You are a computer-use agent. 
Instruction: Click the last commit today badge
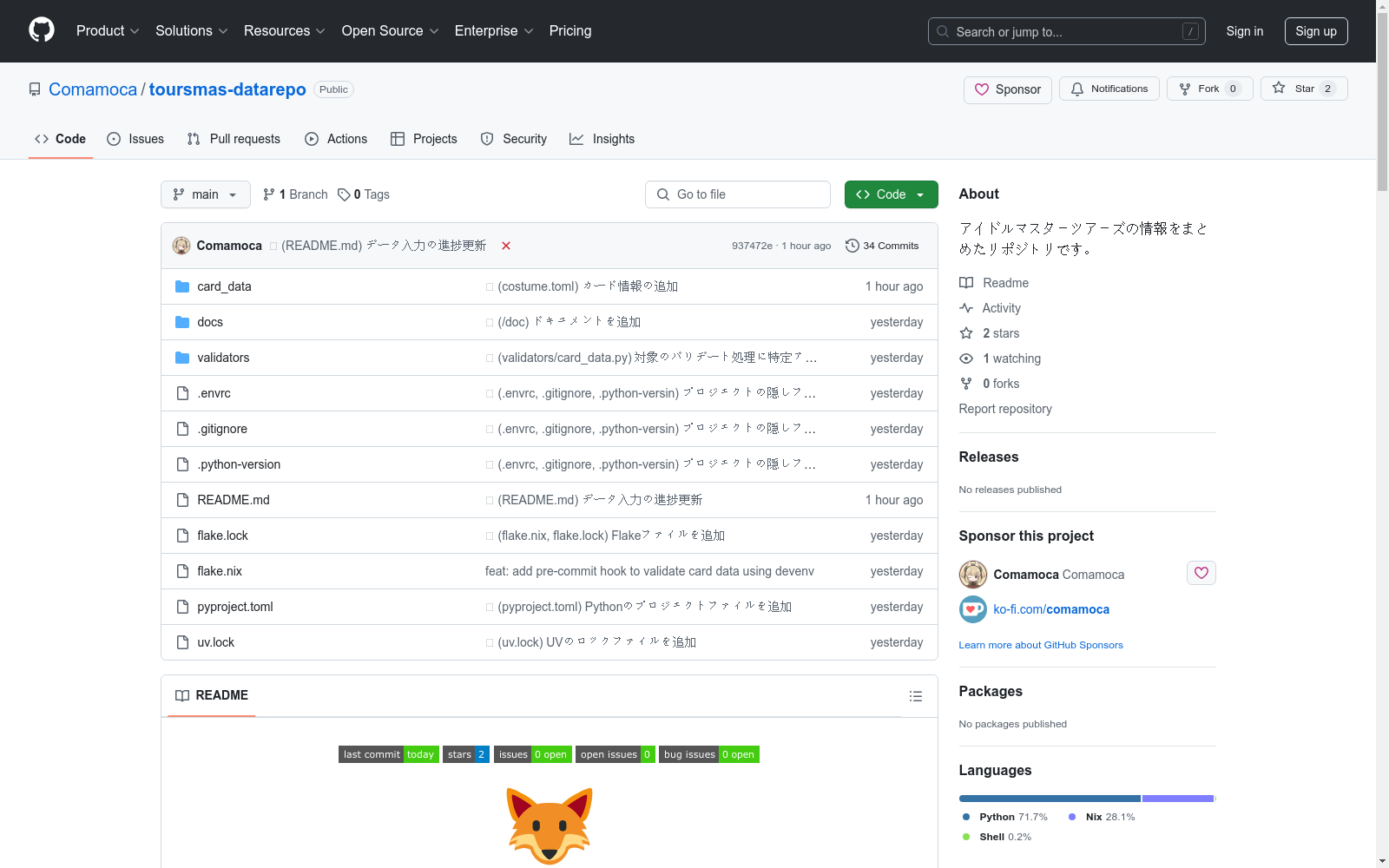pos(389,754)
